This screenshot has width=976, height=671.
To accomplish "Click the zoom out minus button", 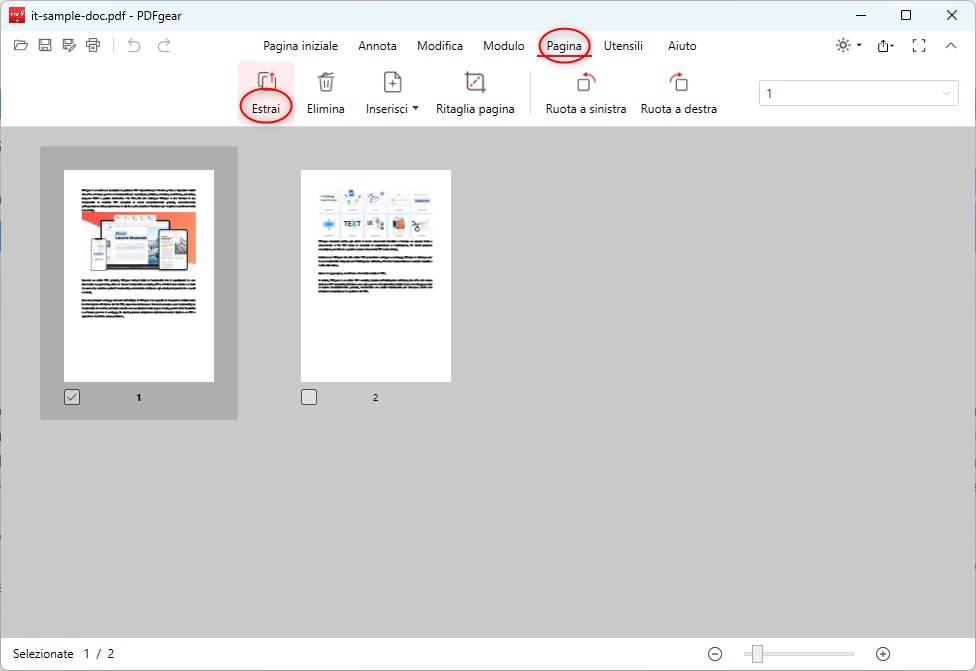I will pos(716,652).
